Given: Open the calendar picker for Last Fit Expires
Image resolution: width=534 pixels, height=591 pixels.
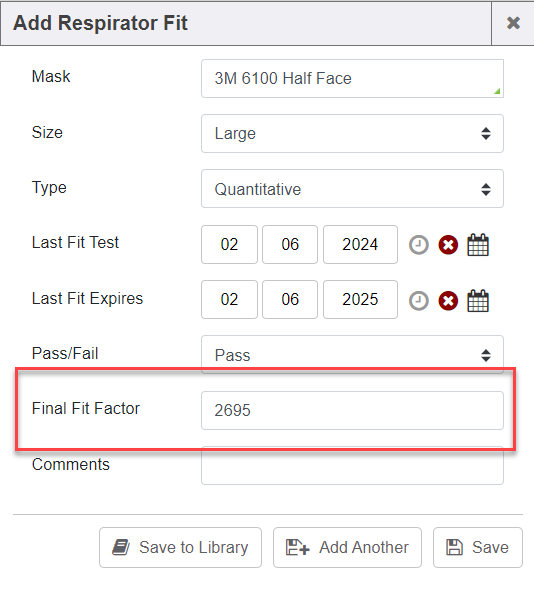Looking at the screenshot, I should click(x=478, y=300).
